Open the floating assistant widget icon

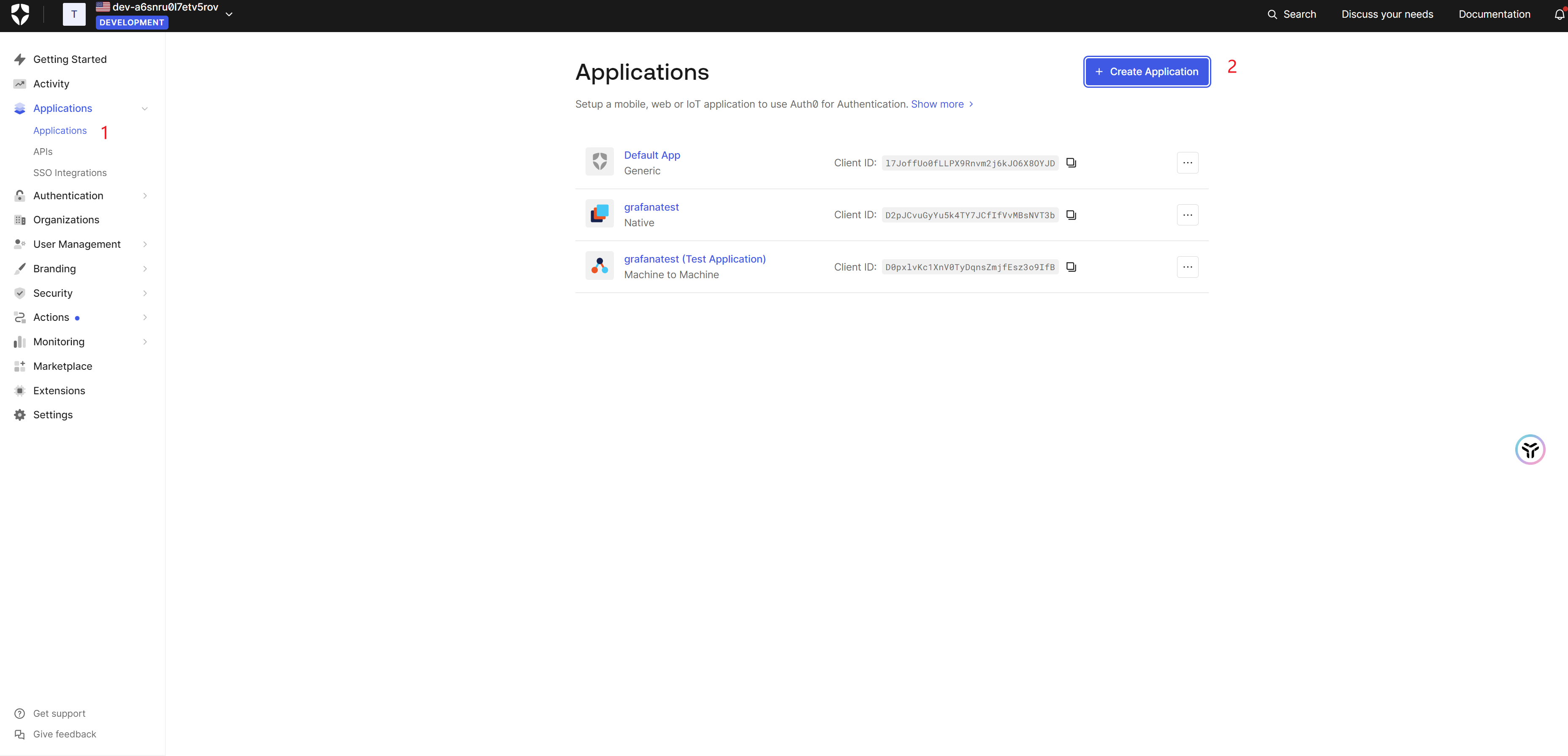1530,449
